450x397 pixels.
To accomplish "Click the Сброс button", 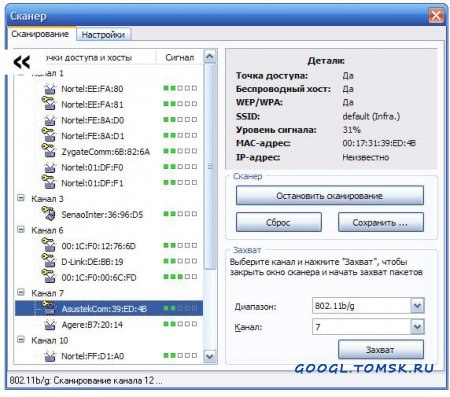I will tap(279, 222).
